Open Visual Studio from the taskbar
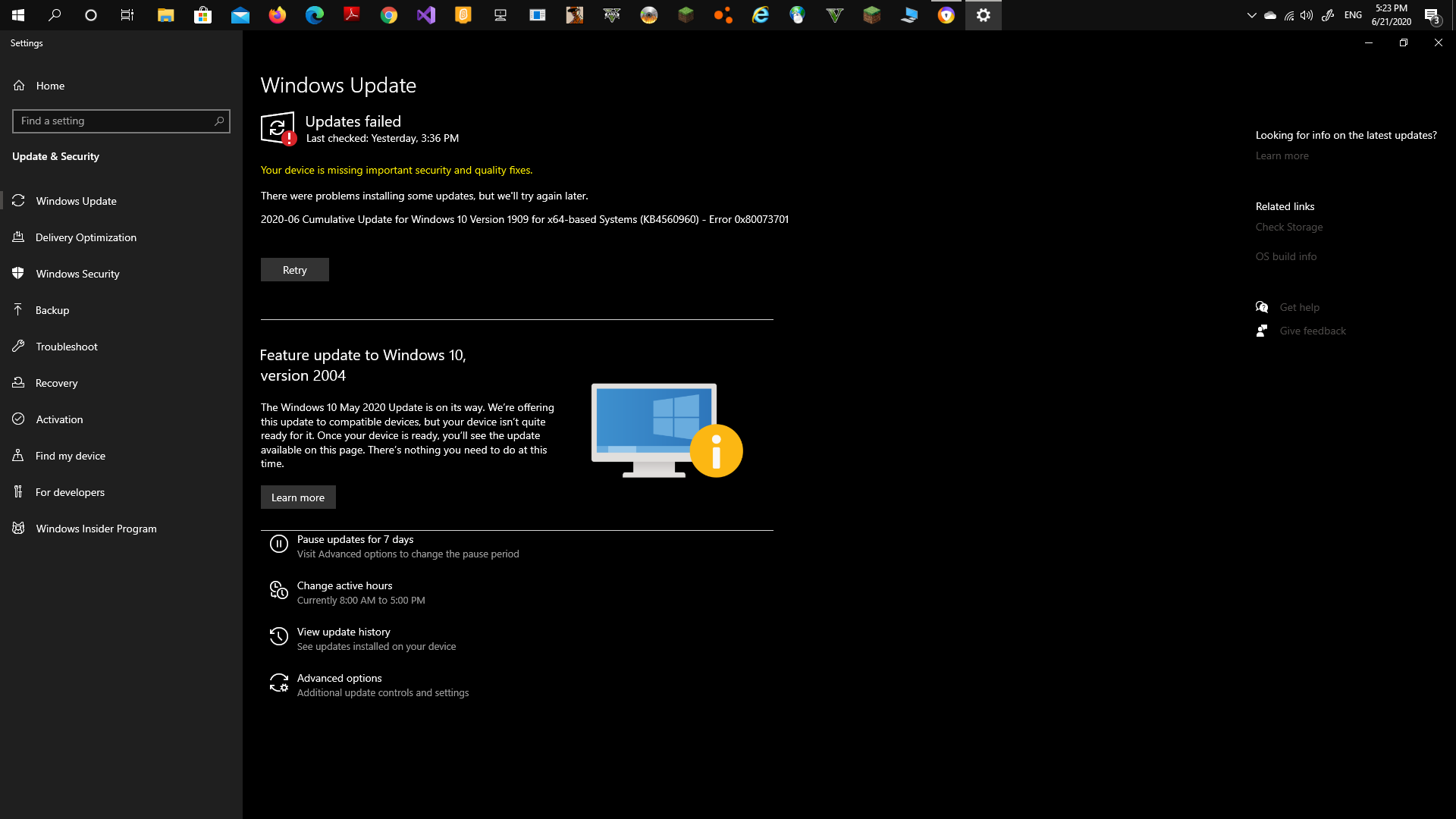 coord(425,15)
